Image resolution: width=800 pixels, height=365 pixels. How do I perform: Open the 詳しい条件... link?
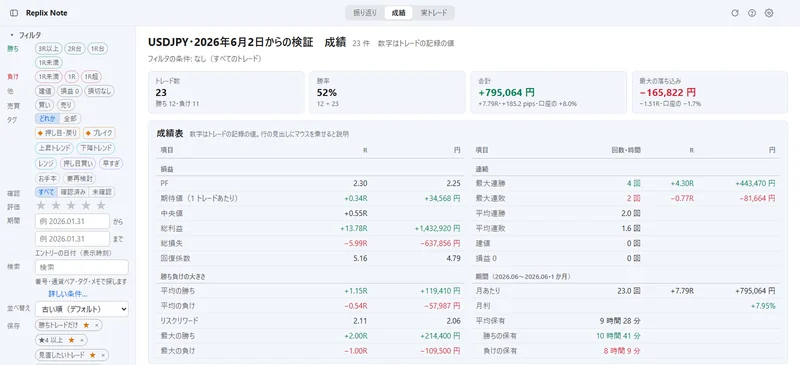[67, 294]
